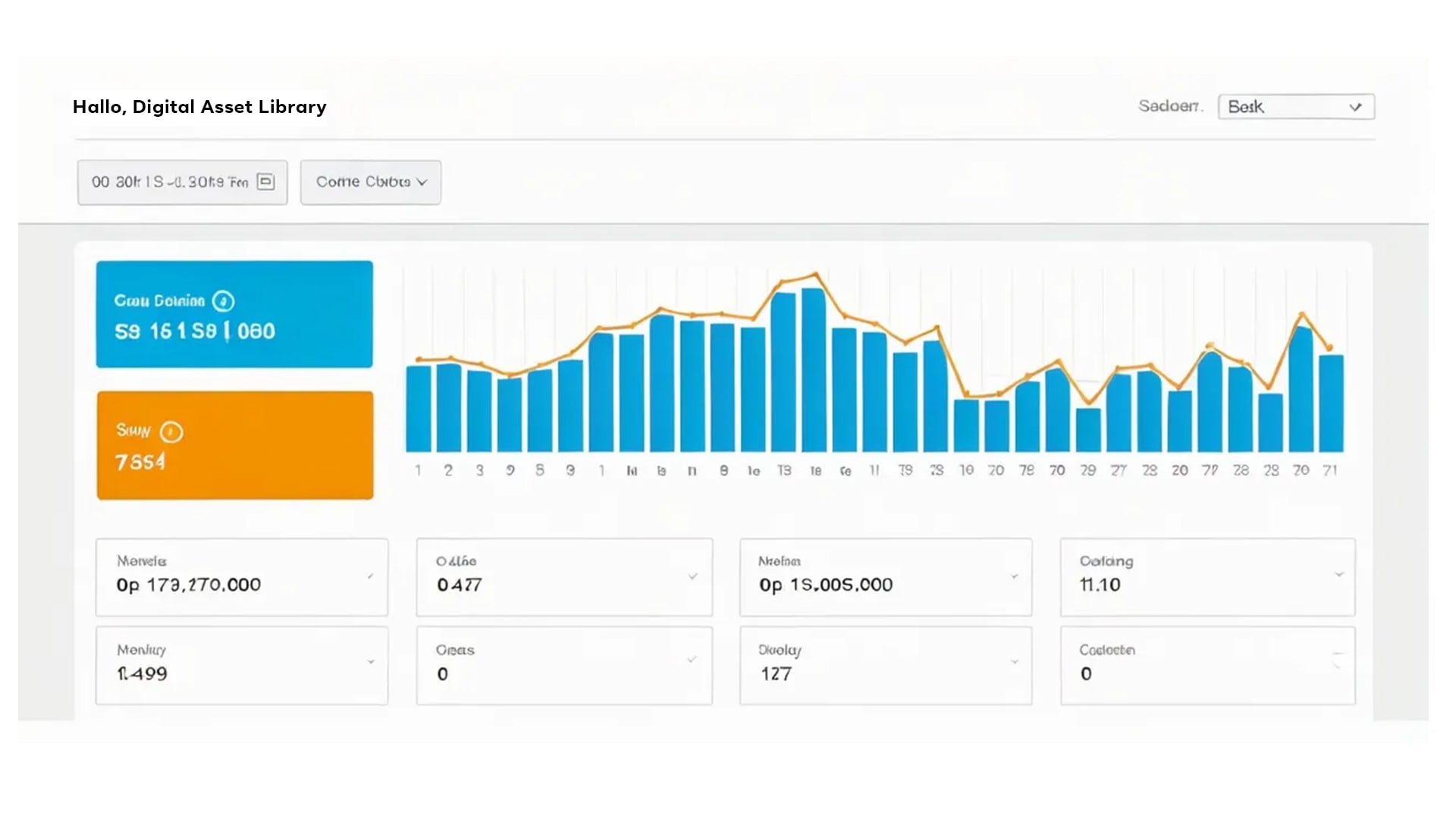The height and width of the screenshot is (819, 1456).
Task: Expand the chevron on the "1.499" card
Action: coord(371,662)
